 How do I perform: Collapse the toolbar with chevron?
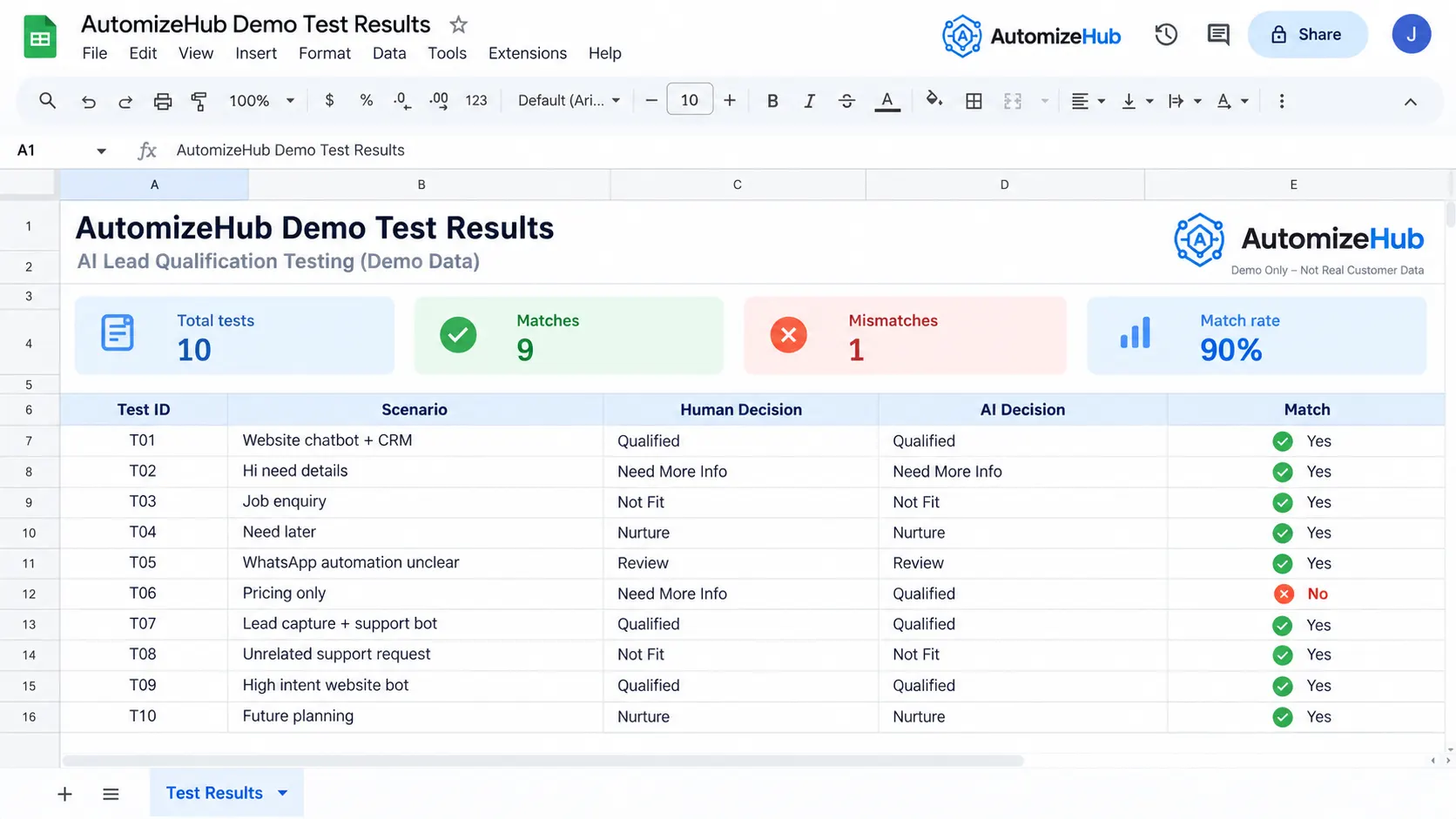[x=1410, y=102]
